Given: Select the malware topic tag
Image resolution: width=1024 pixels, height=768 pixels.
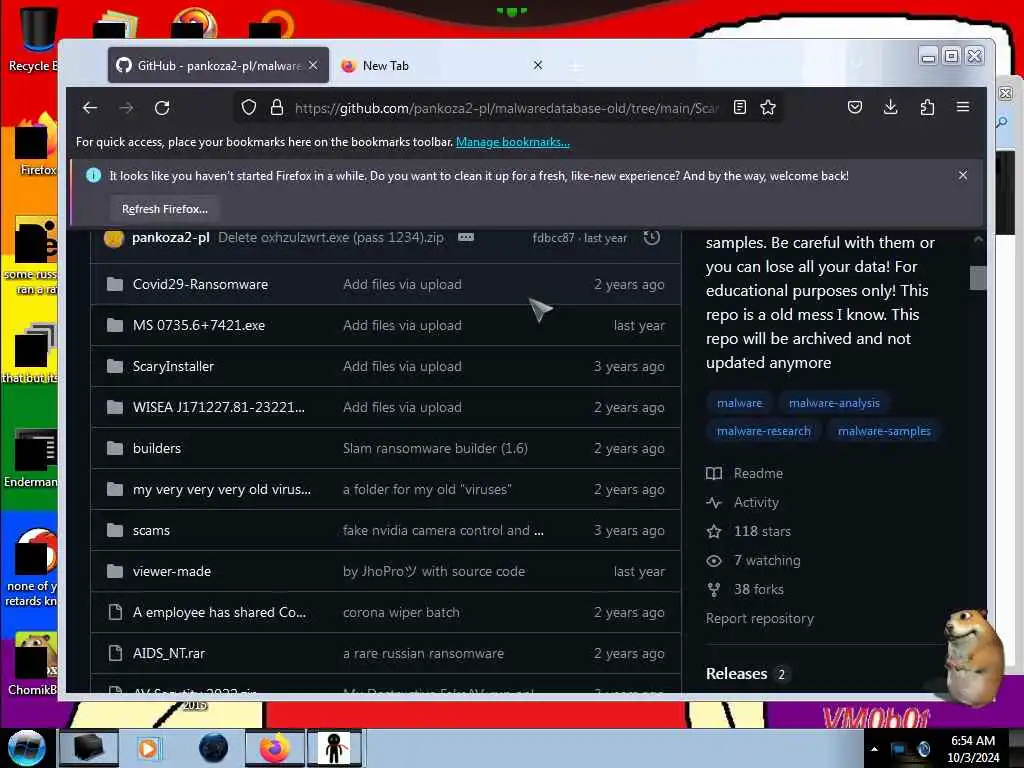Looking at the screenshot, I should (739, 403).
